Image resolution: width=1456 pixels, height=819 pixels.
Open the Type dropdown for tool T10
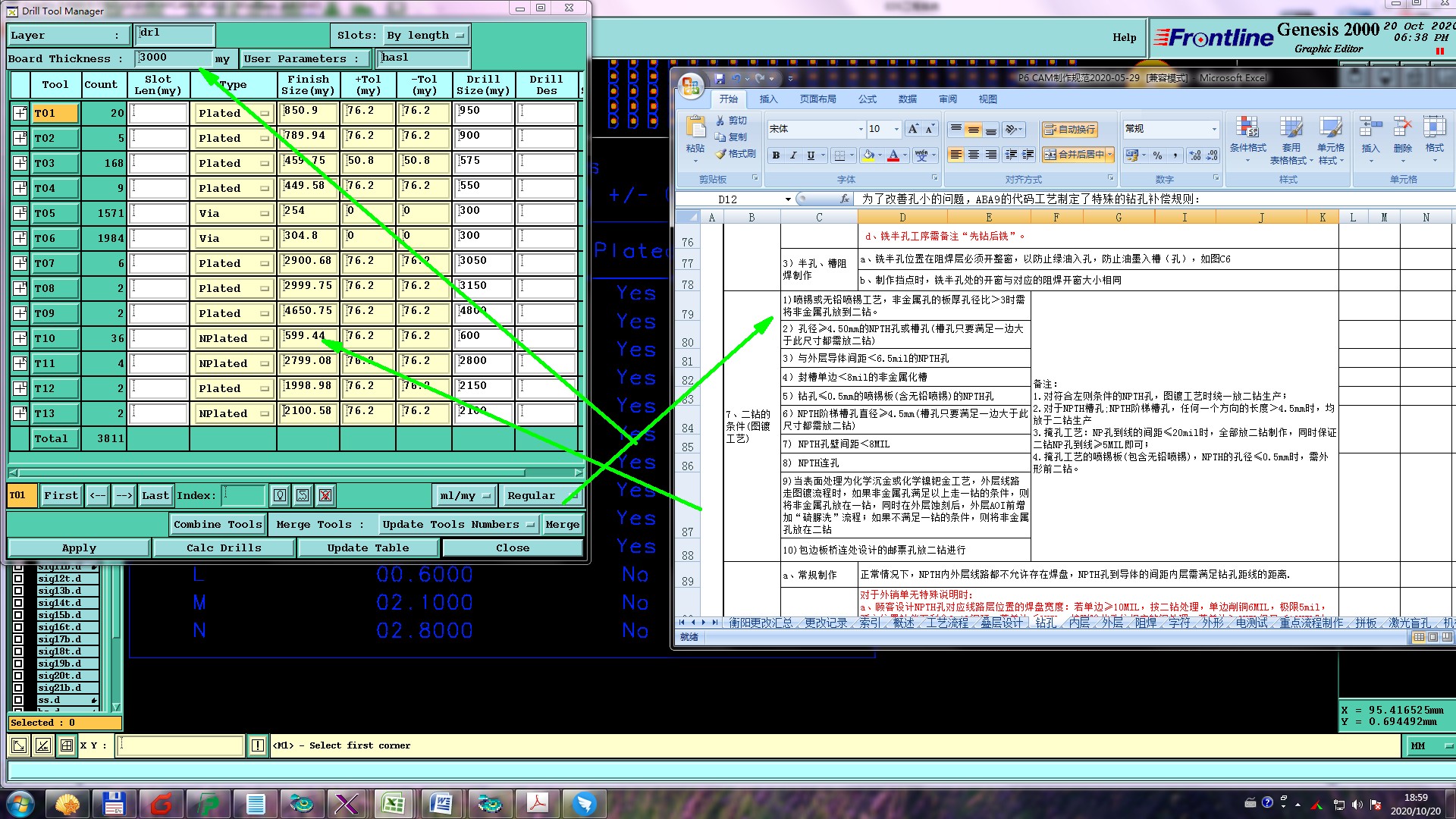(234, 338)
